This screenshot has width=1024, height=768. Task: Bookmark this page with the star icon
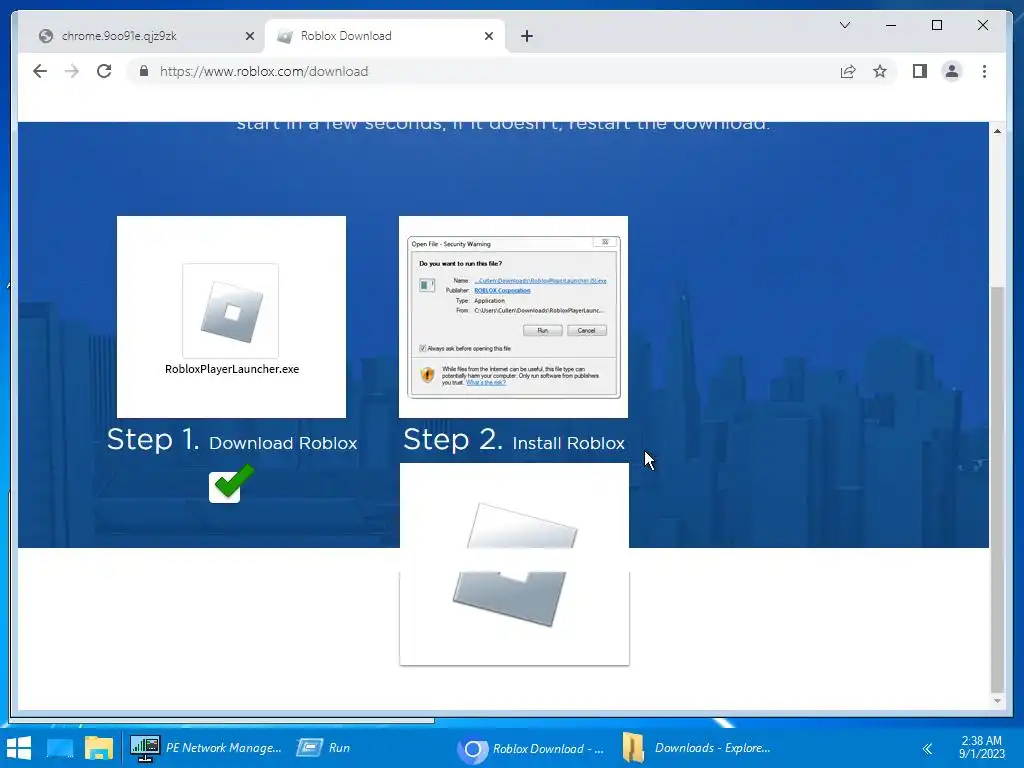pos(880,71)
